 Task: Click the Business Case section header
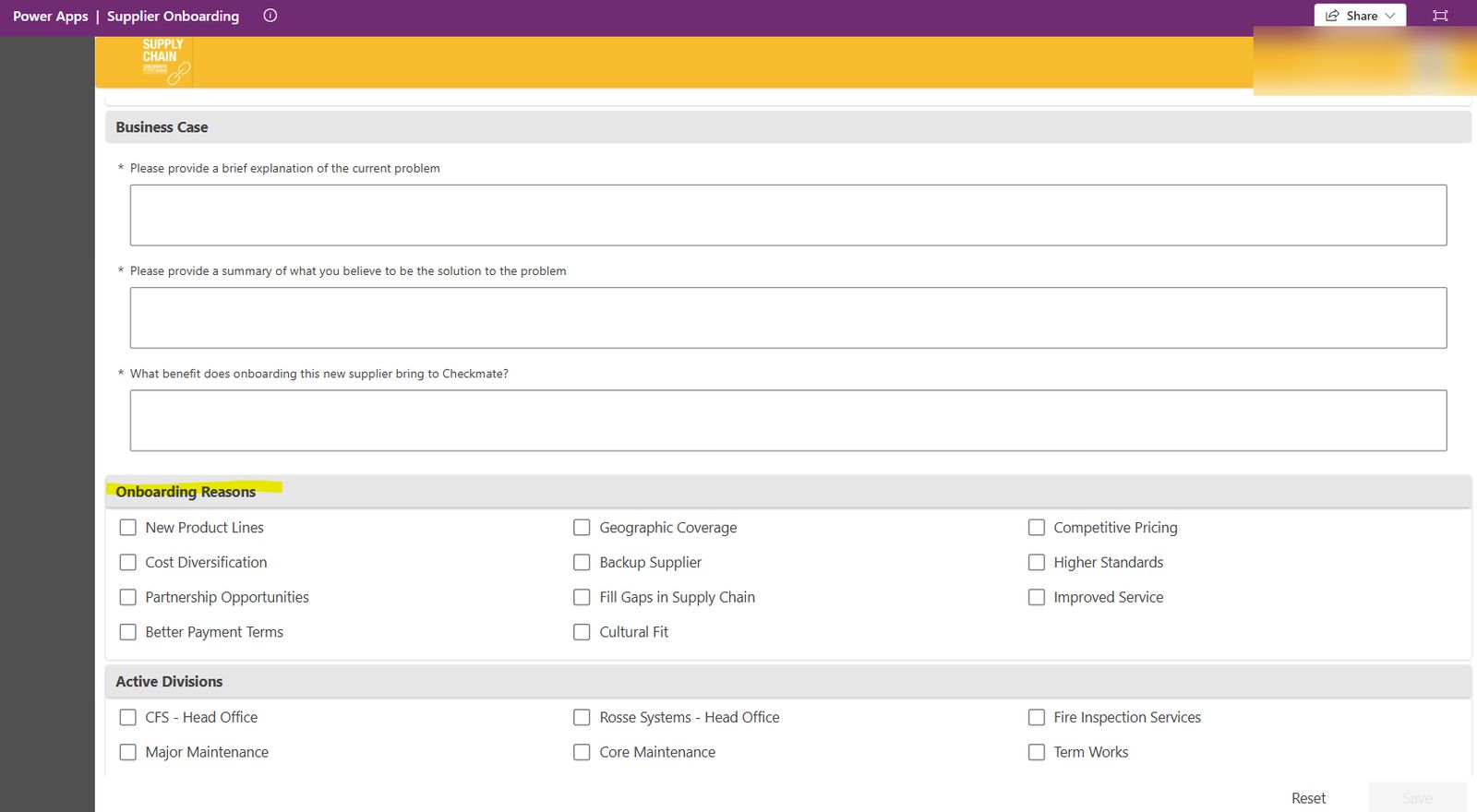tap(787, 127)
